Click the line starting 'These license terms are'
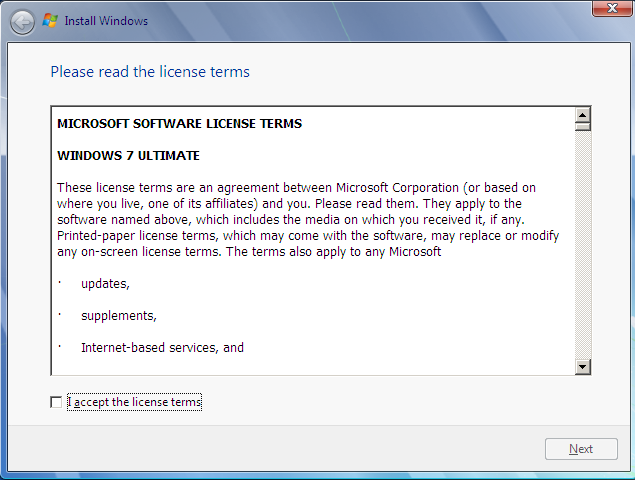 pos(296,188)
